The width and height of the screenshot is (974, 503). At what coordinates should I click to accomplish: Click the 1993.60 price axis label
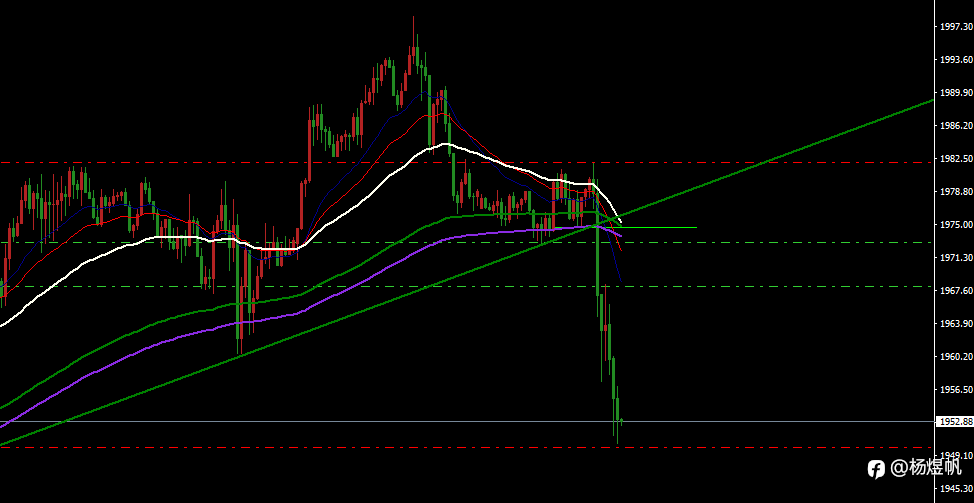coord(956,60)
